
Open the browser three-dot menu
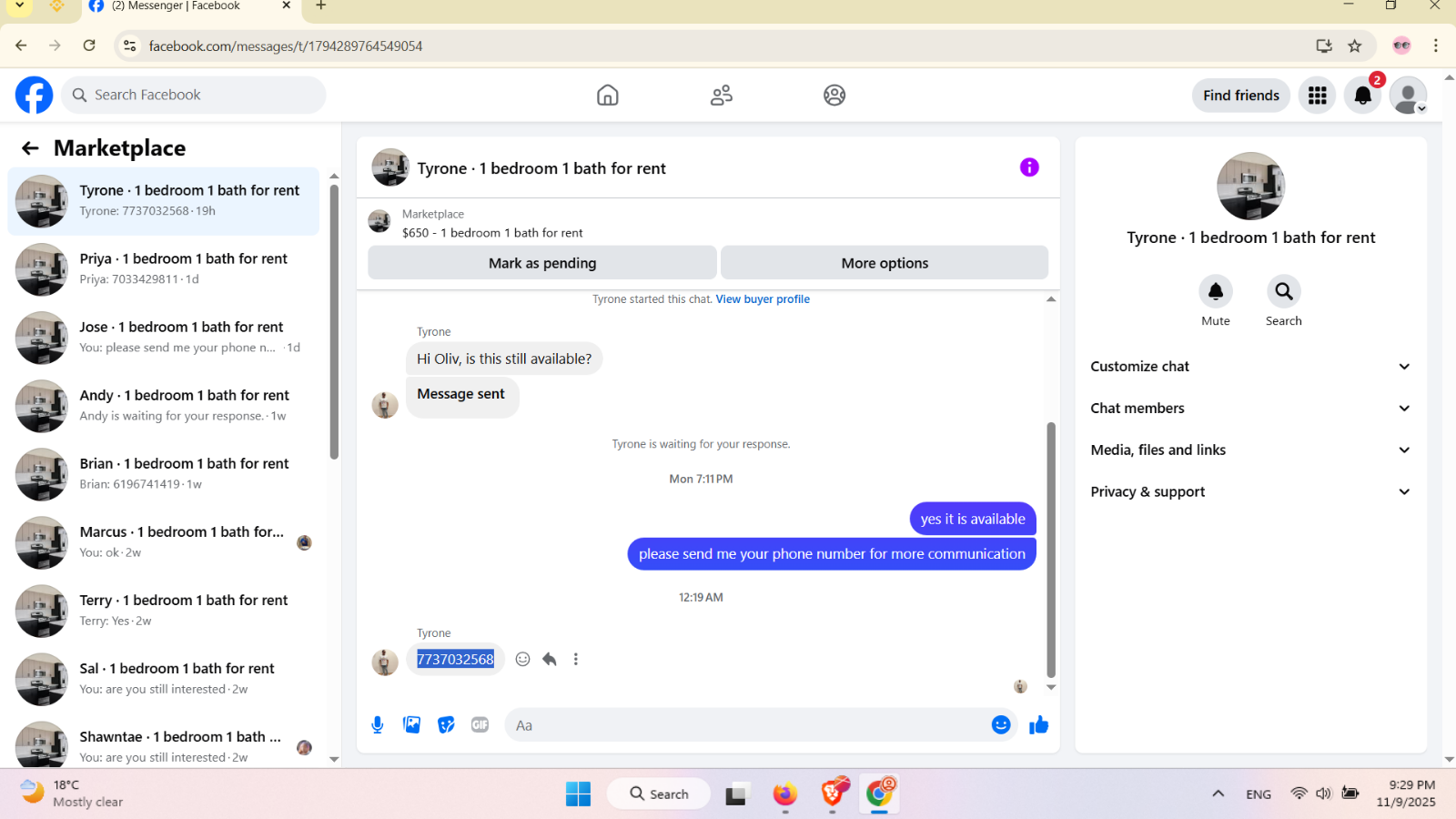(x=1436, y=45)
